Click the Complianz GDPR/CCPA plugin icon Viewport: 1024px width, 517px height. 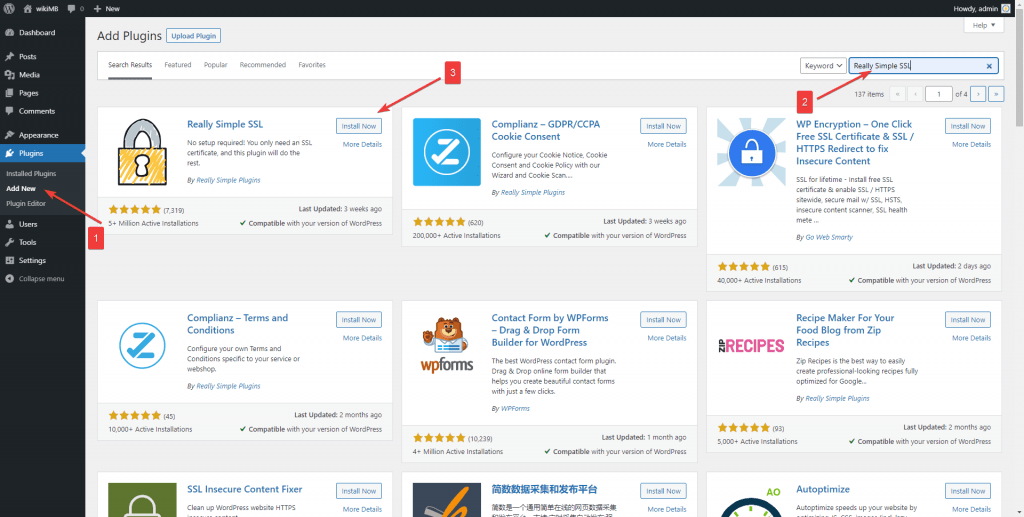445,155
